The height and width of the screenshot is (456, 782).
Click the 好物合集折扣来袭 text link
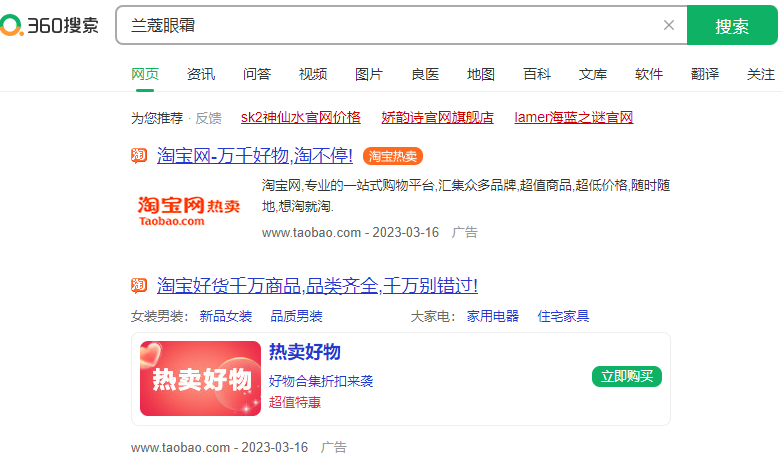tap(321, 381)
